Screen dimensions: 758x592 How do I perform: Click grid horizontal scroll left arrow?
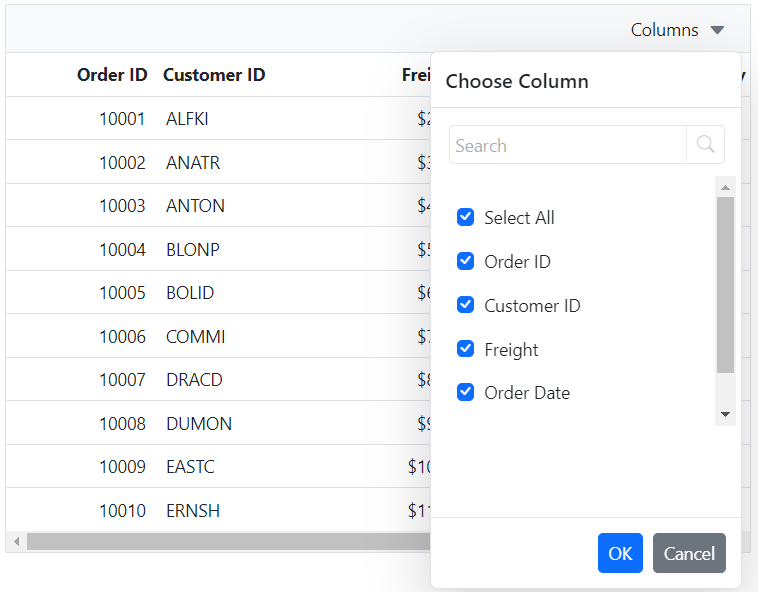pyautogui.click(x=16, y=541)
